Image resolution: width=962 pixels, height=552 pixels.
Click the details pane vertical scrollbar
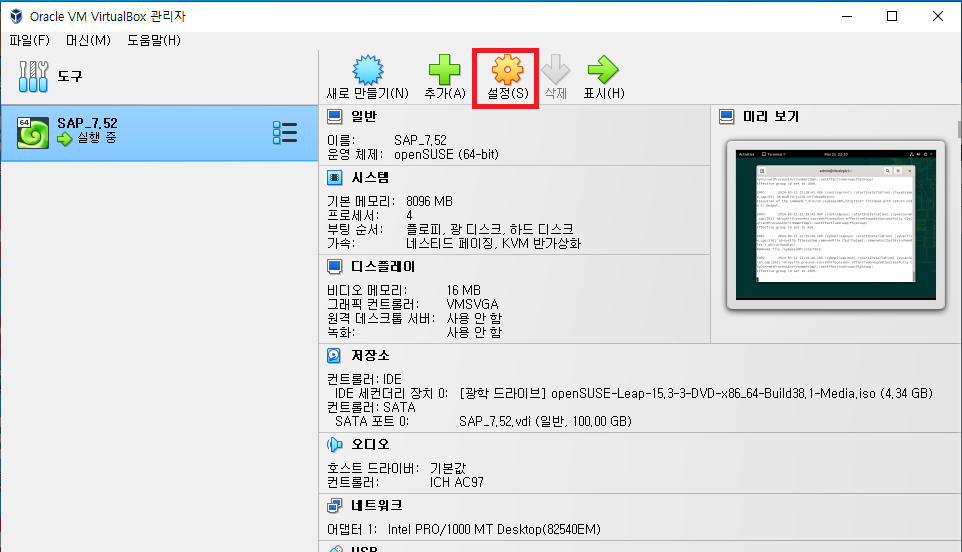959,129
